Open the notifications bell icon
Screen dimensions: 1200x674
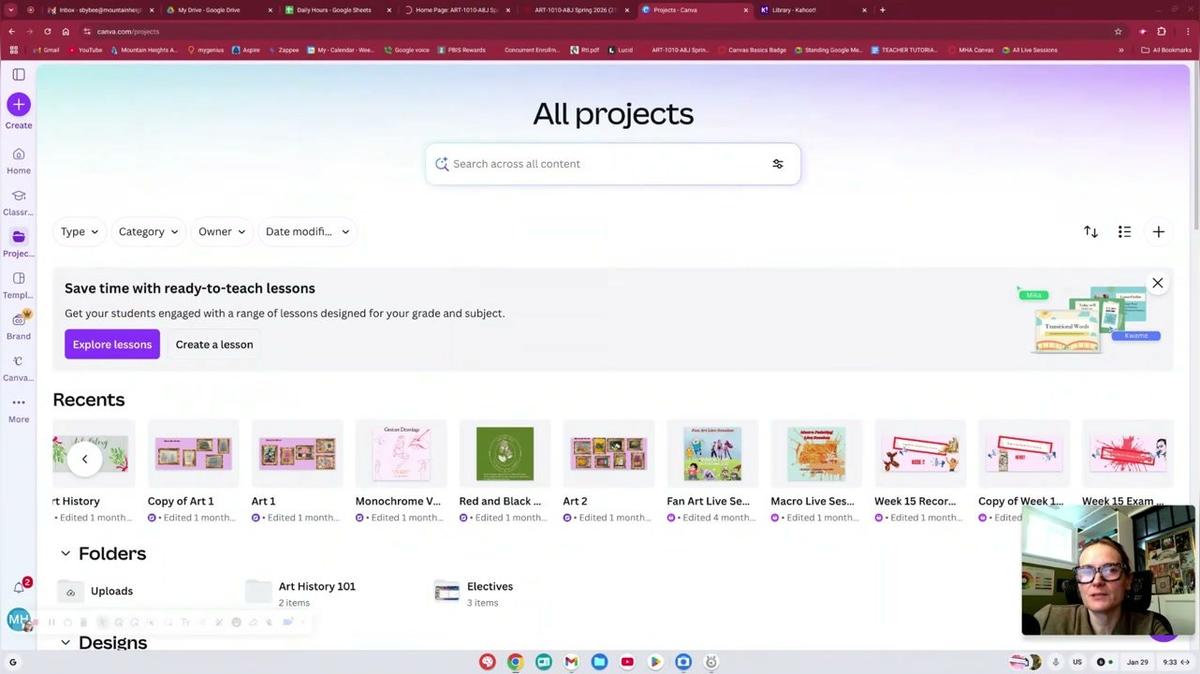[x=18, y=587]
